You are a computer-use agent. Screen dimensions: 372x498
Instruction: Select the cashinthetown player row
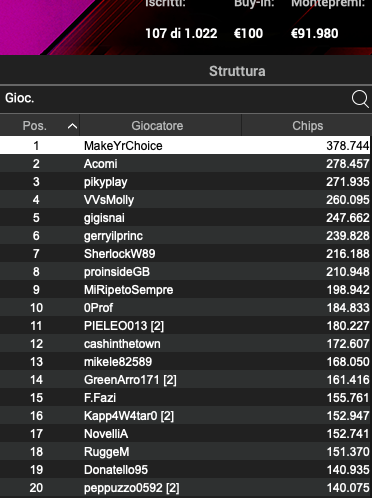[185, 343]
